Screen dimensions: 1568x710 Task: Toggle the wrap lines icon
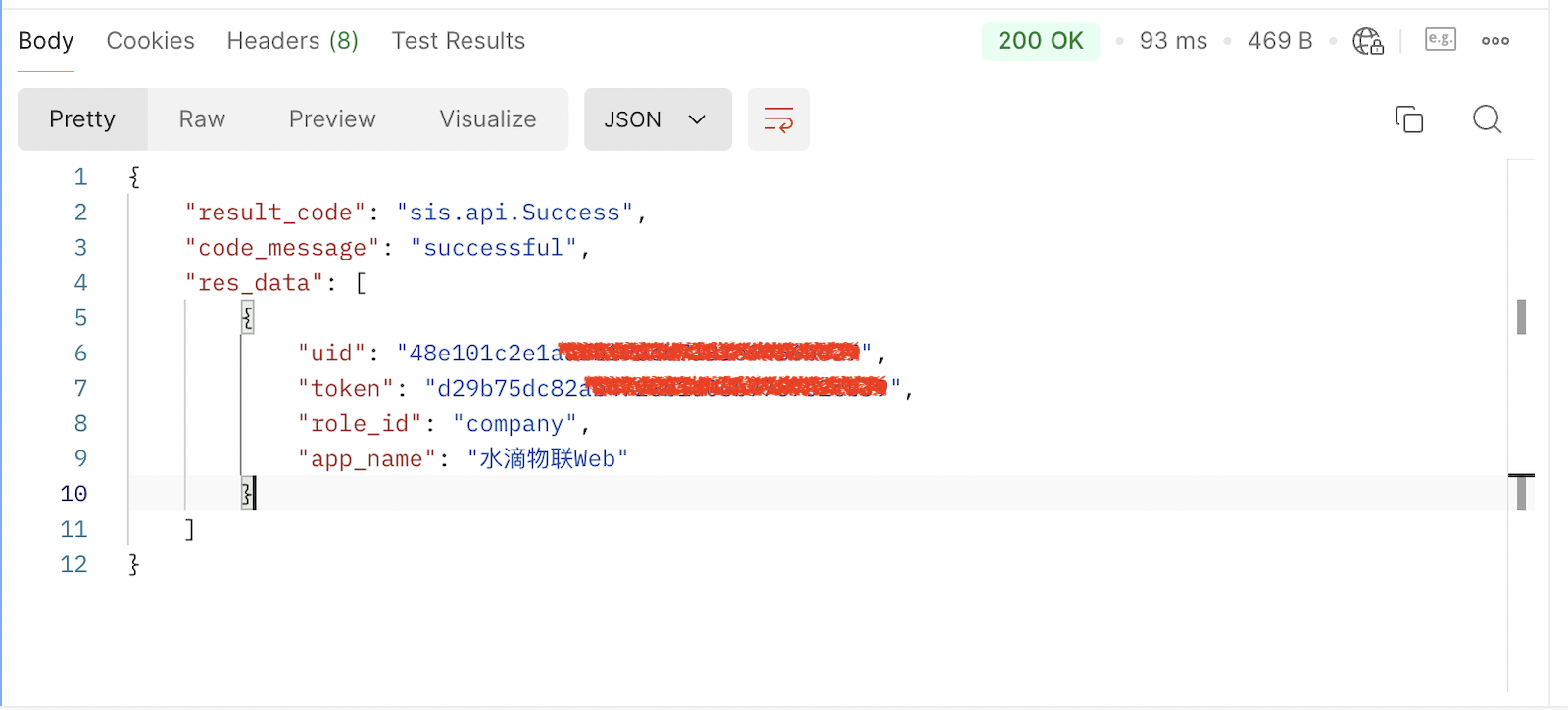[778, 119]
